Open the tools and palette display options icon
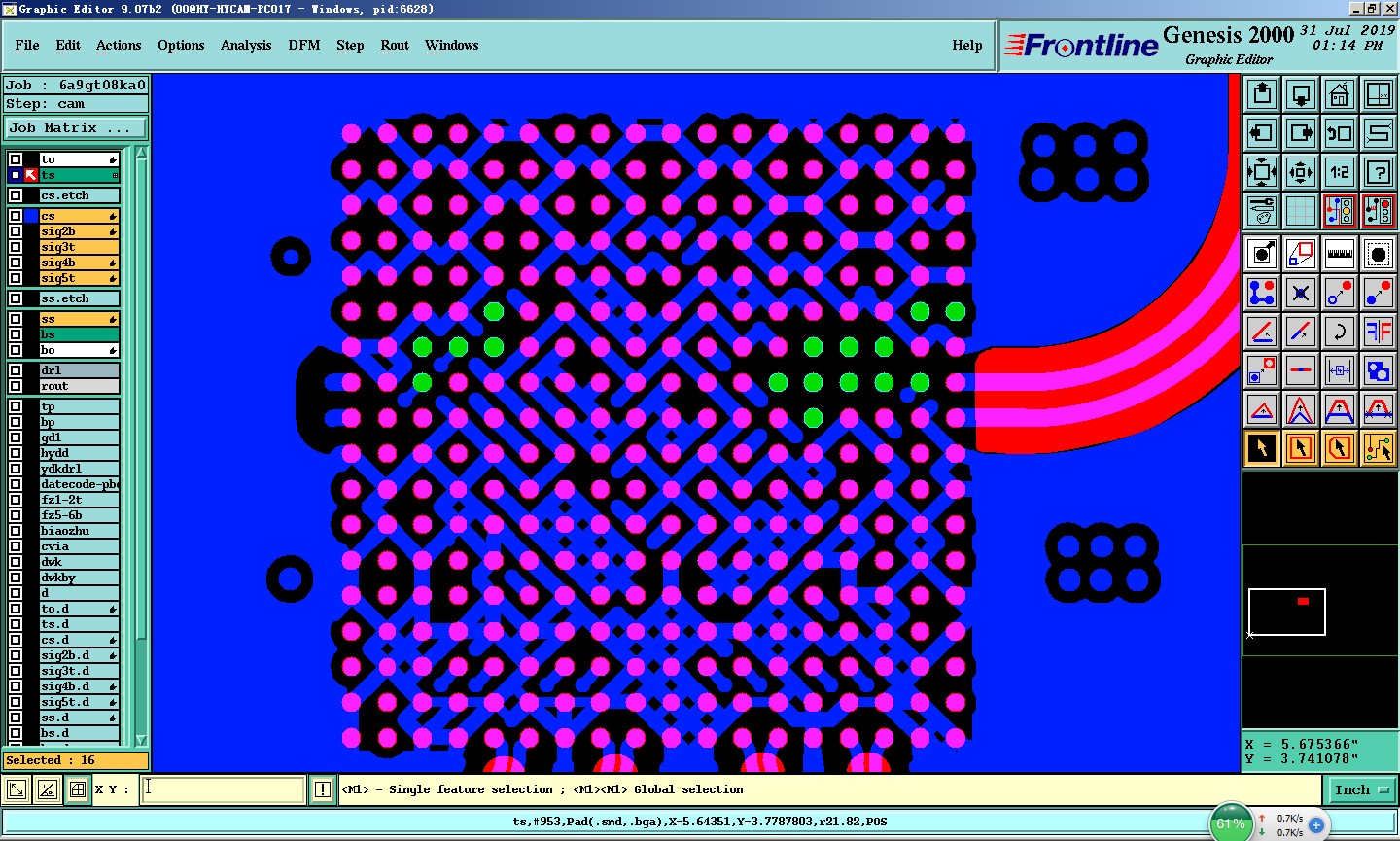This screenshot has width=1400, height=841. tap(1262, 211)
